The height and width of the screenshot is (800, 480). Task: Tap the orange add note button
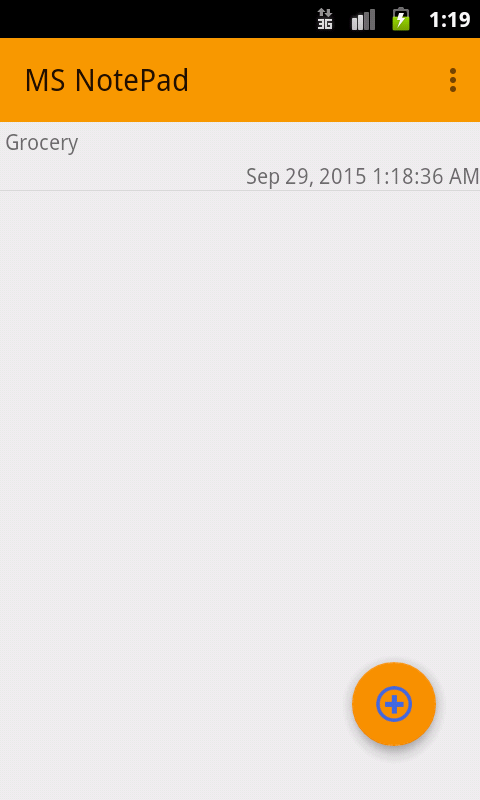(394, 704)
